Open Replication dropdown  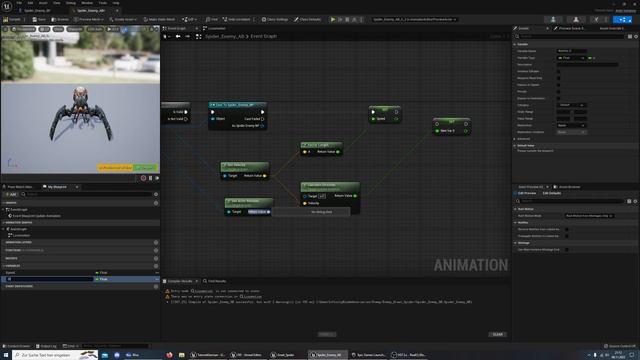click(571, 125)
